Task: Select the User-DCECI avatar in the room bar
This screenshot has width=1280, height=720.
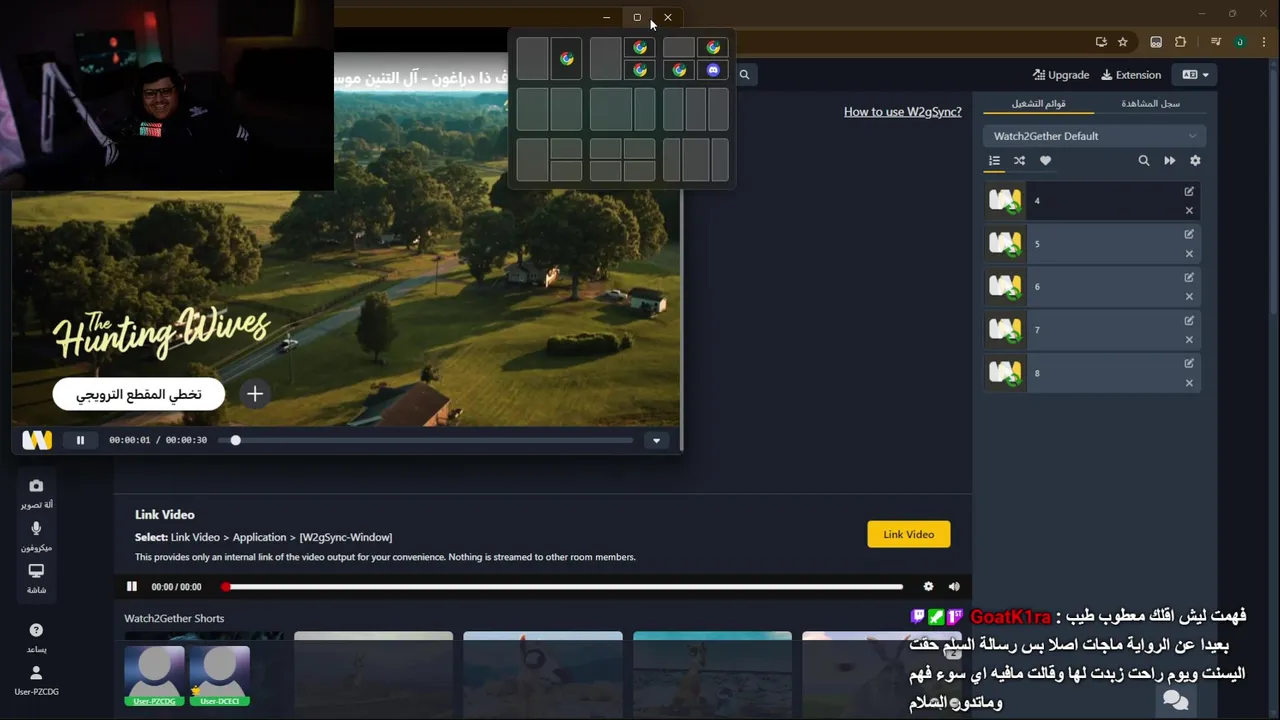Action: click(x=219, y=676)
